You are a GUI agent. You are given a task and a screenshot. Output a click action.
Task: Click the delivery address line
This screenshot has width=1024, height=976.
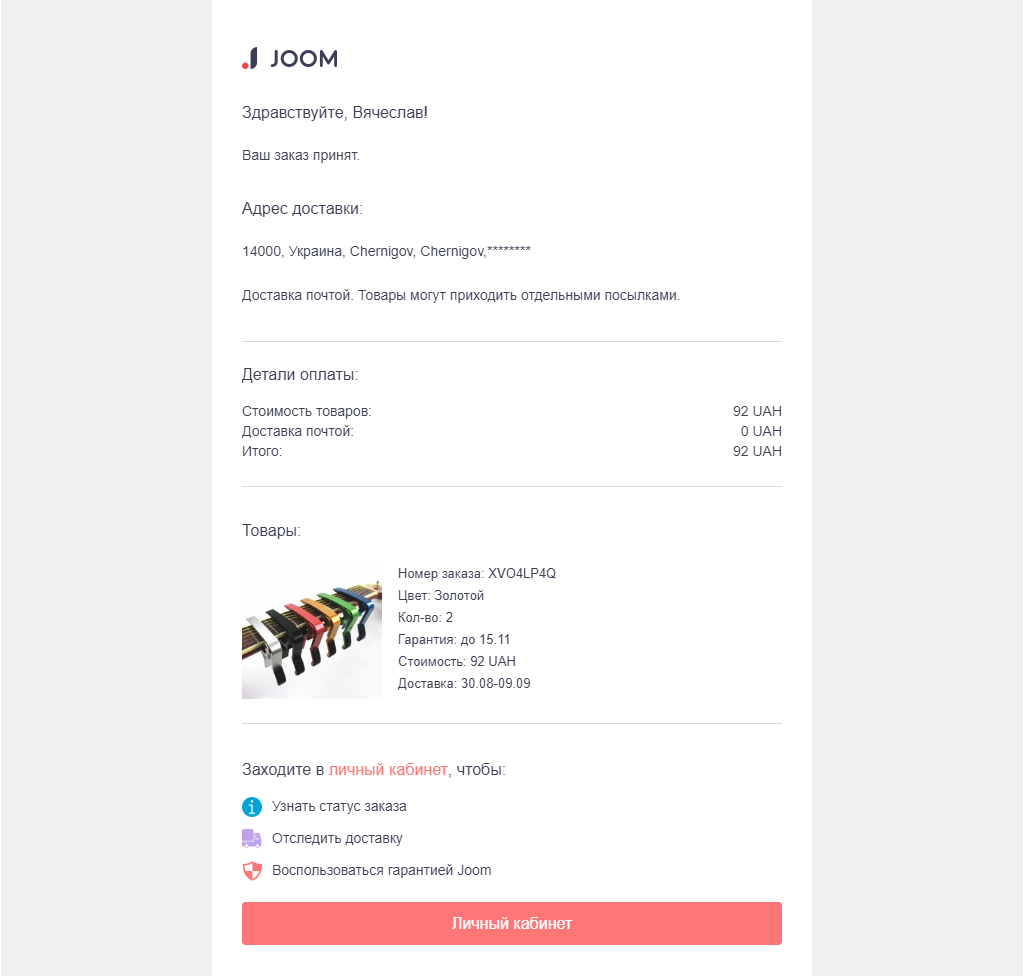pos(386,251)
